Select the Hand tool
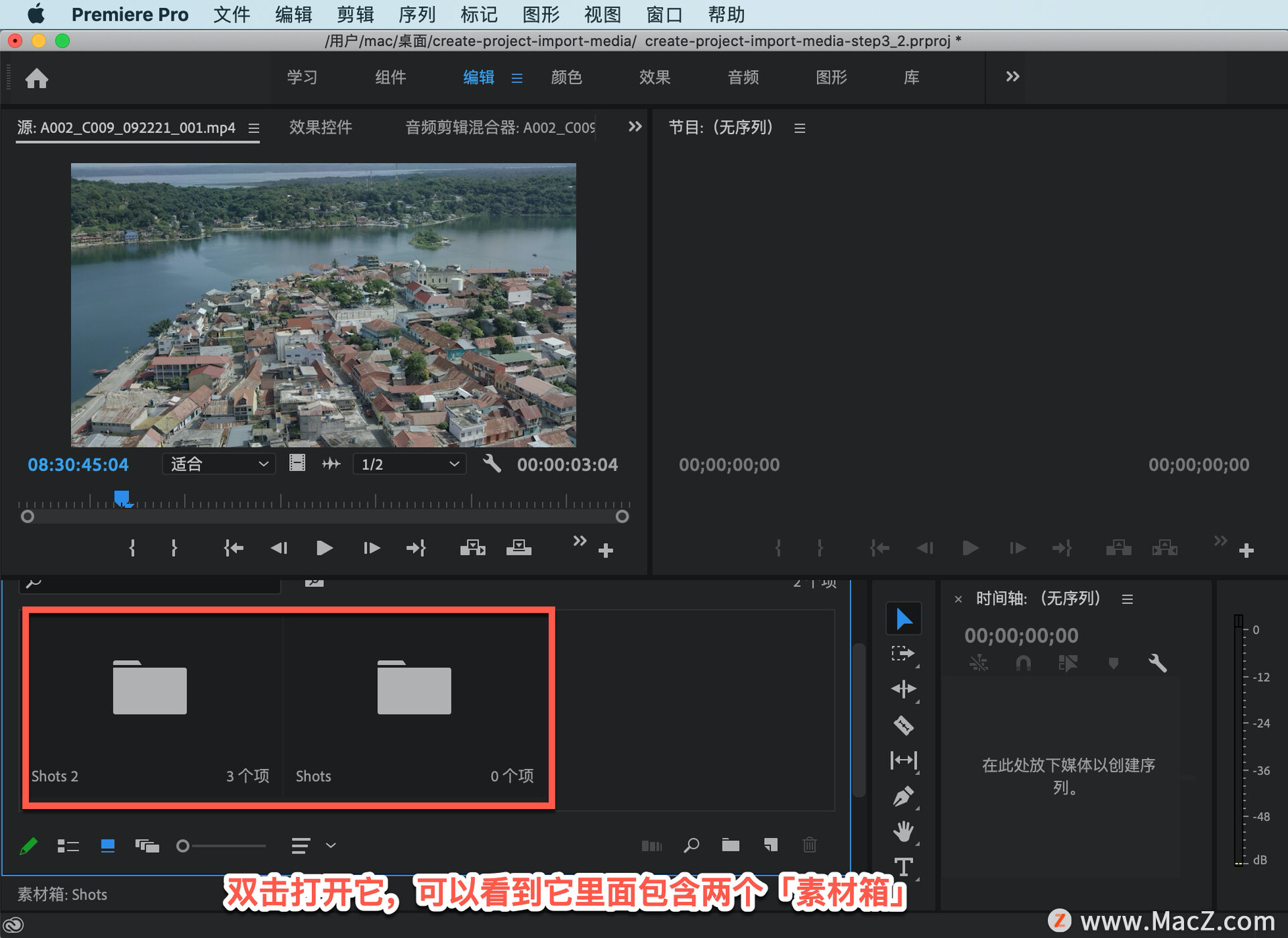The image size is (1288, 938). [903, 831]
